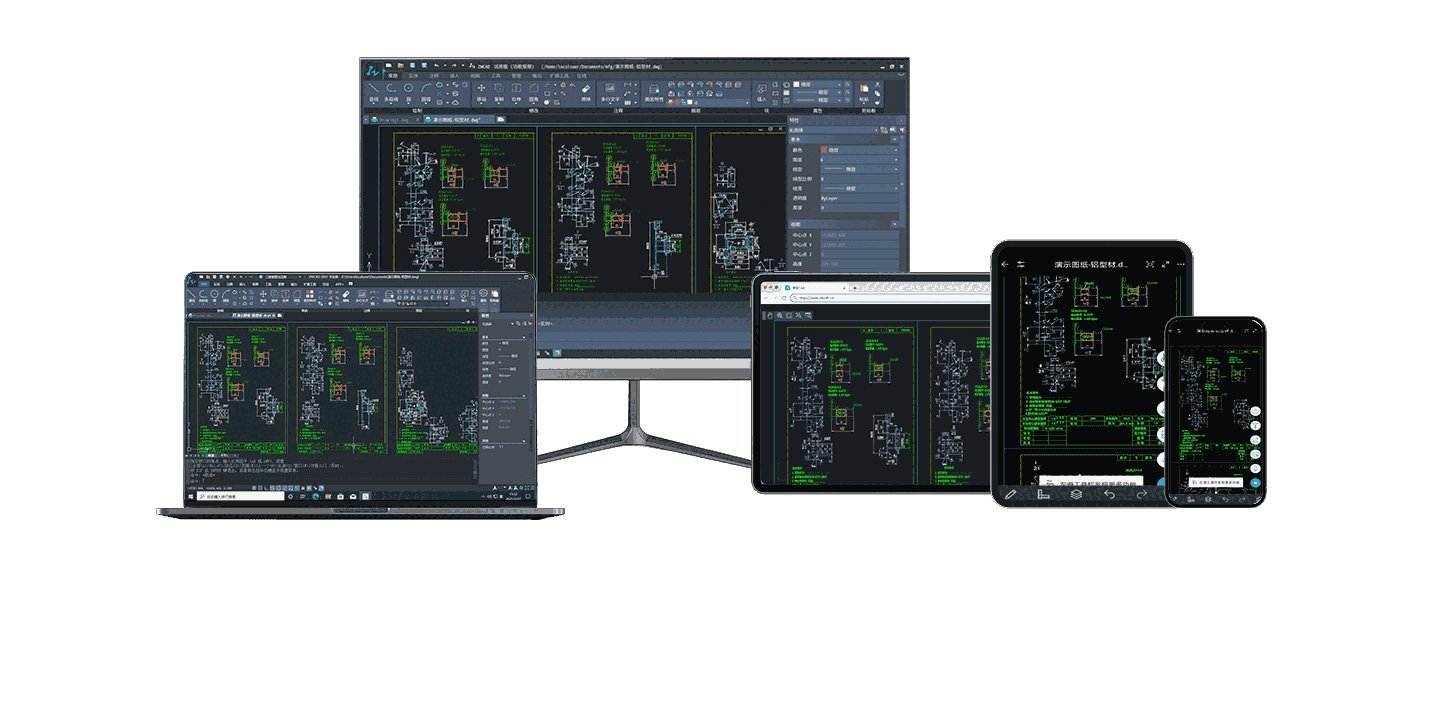Screen dimensions: 1440x712
Task: Click the ZWCAD application logo on the monitor
Action: (x=372, y=72)
